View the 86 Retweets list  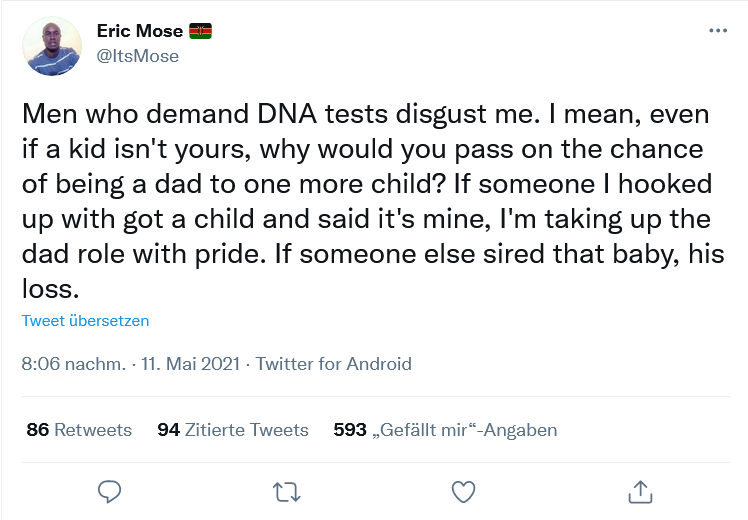point(79,430)
